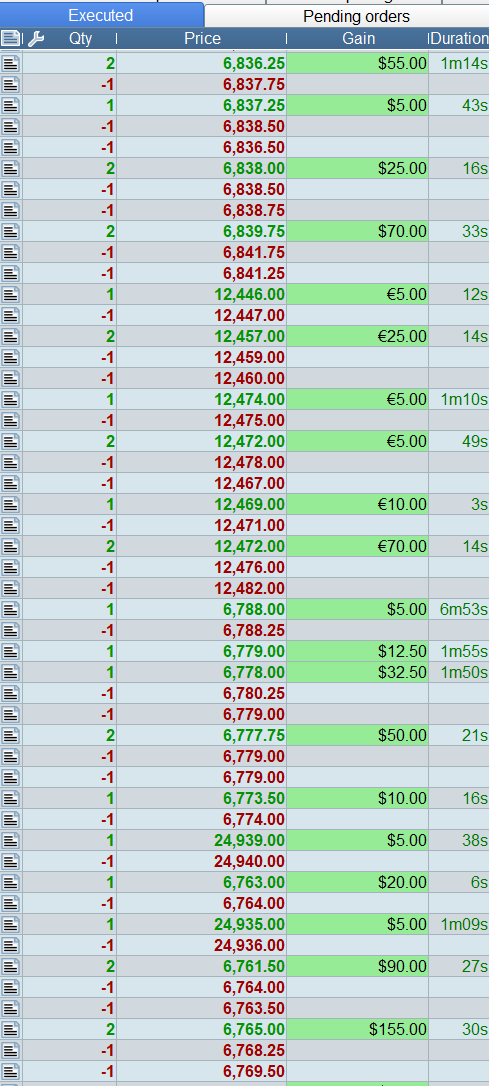Screen dimensions: 489x1086
Task: Select the 24,940.00 price cell
Action: [202, 862]
